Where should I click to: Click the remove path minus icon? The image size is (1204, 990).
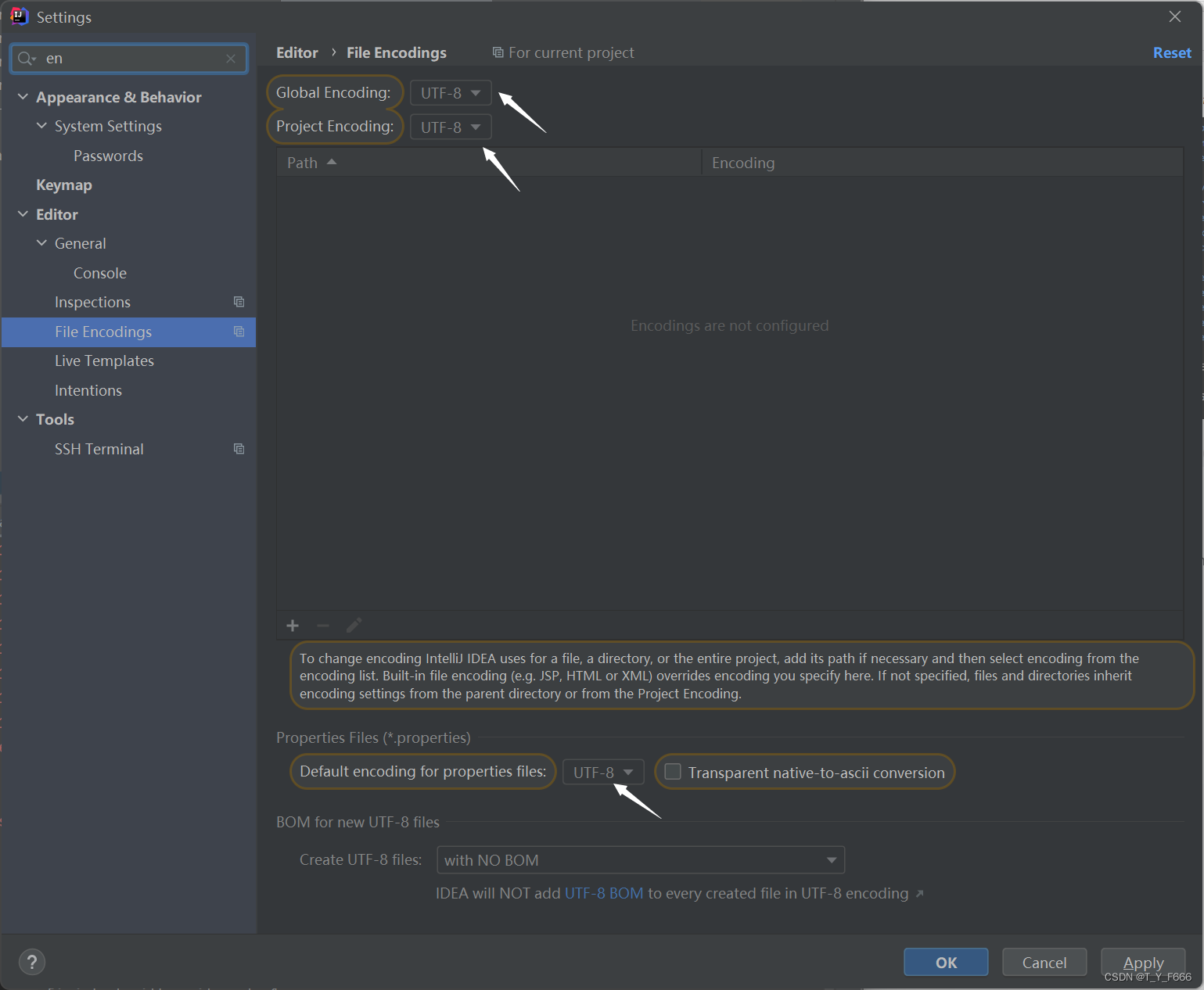tap(322, 626)
